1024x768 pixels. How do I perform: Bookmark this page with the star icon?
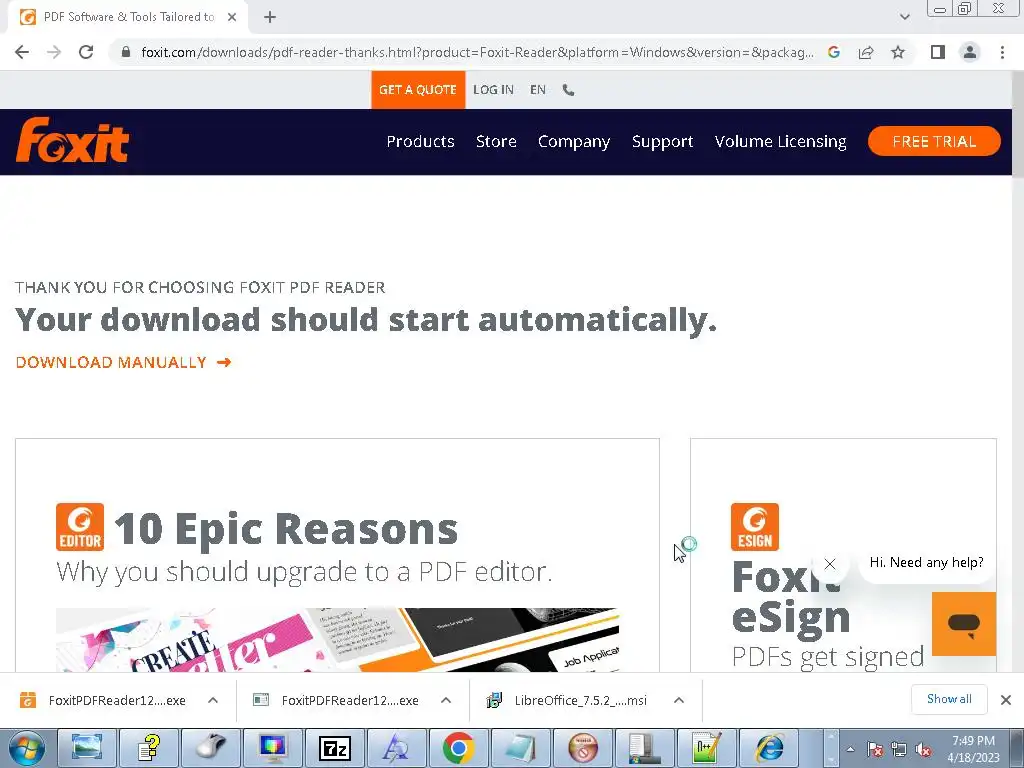pos(898,52)
